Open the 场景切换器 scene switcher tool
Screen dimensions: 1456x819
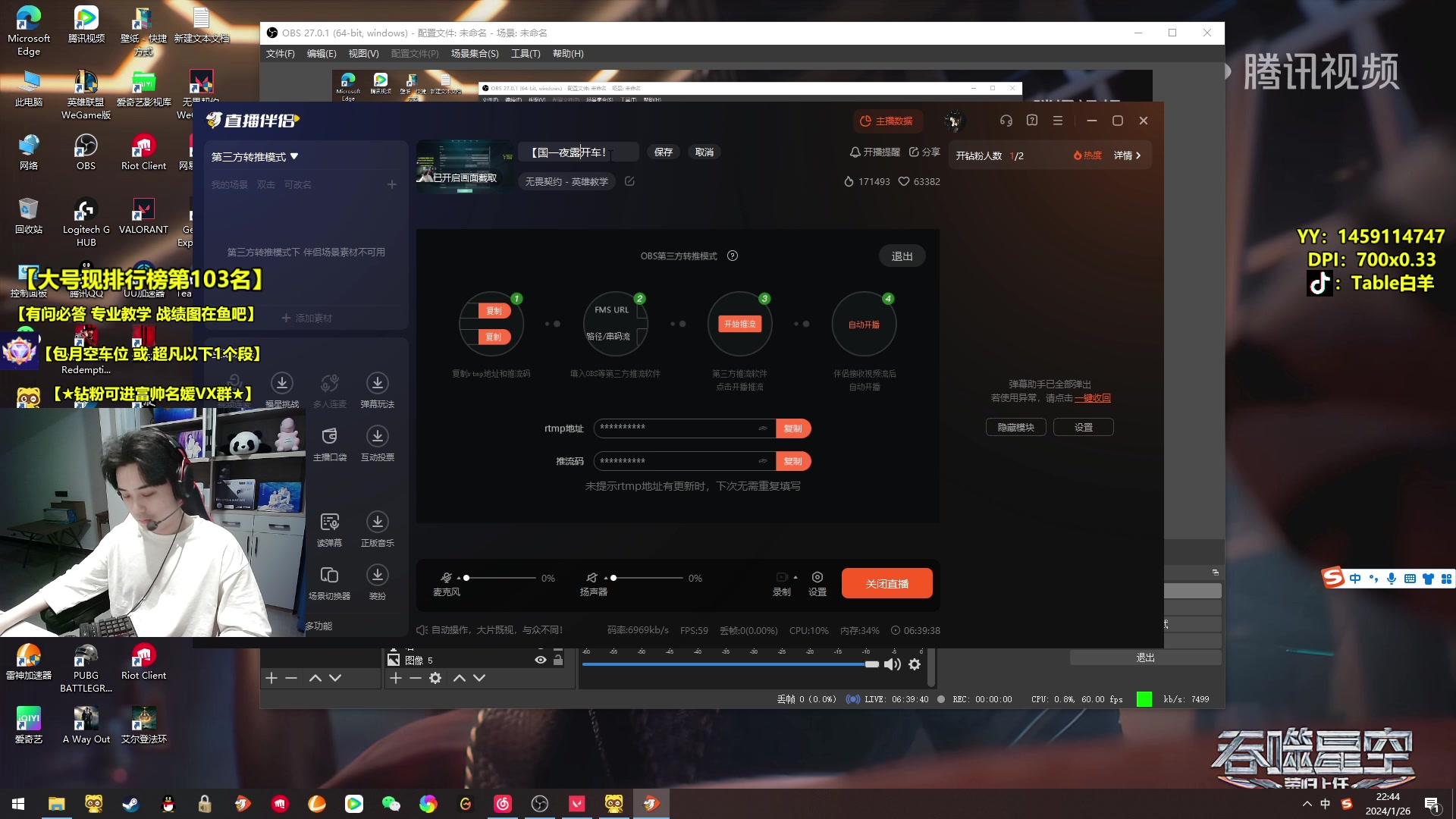coord(329,575)
